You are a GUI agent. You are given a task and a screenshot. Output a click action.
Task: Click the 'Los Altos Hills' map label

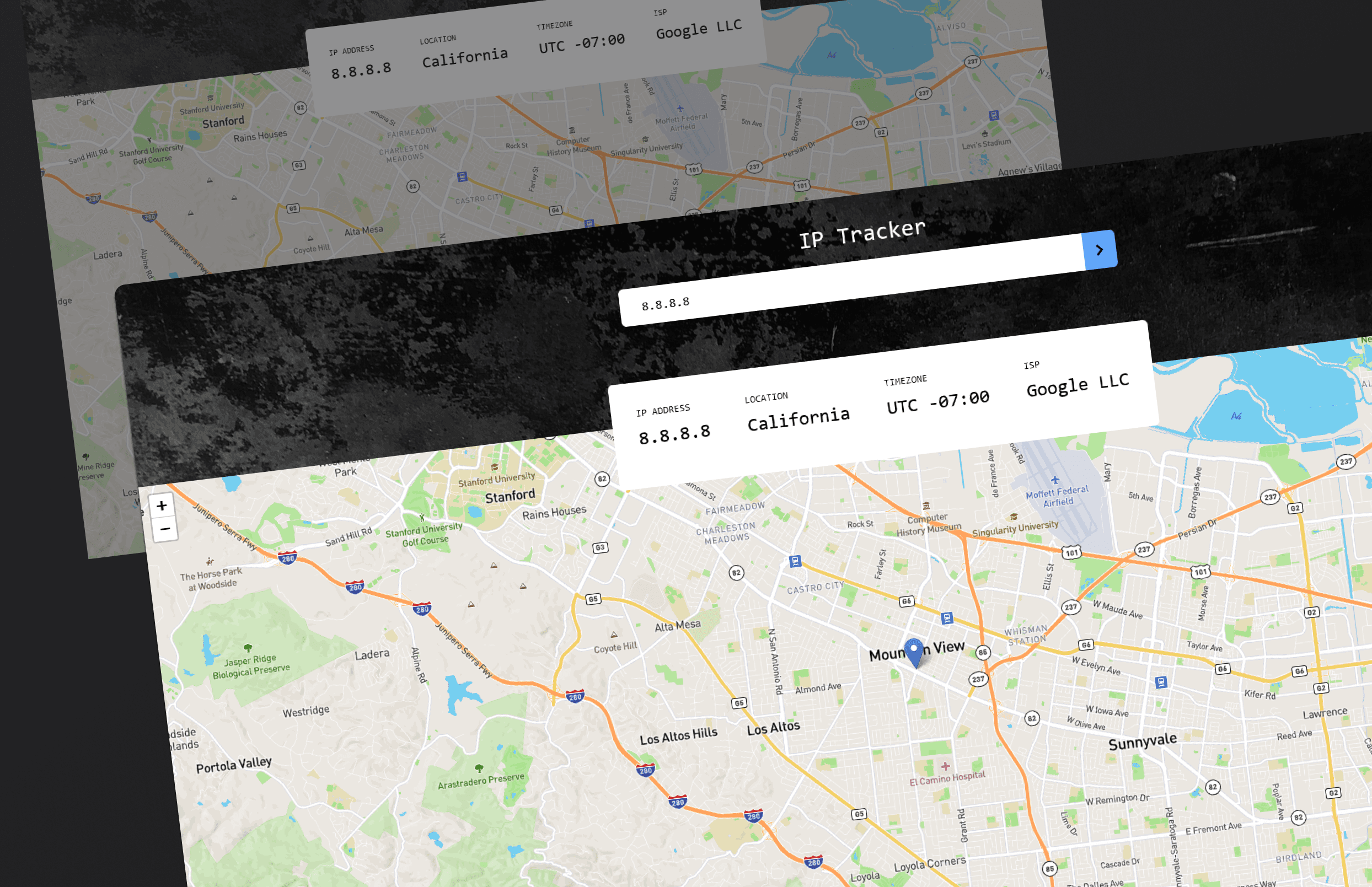(678, 735)
